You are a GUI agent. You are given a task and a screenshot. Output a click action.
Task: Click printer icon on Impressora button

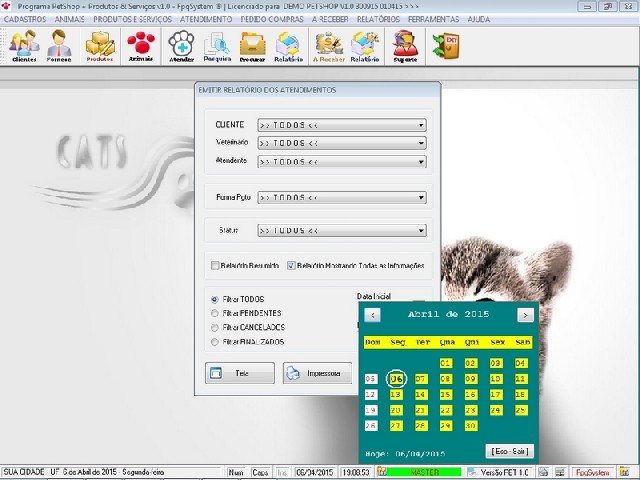pos(293,373)
